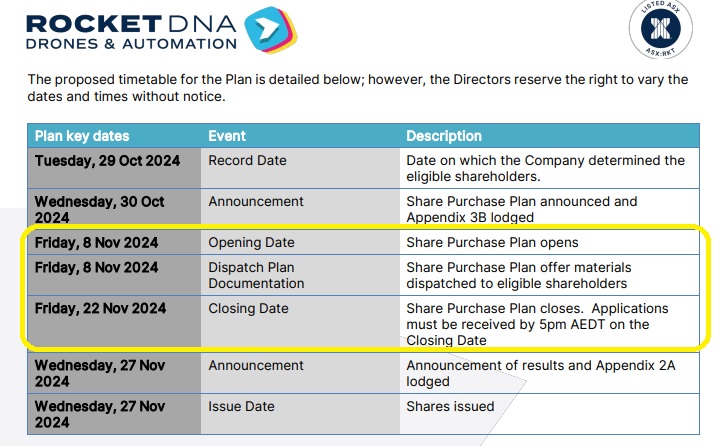Click the 'DRONES & AUTOMATION' tagline text
Screen dimensions: 717x446
click(x=131, y=44)
